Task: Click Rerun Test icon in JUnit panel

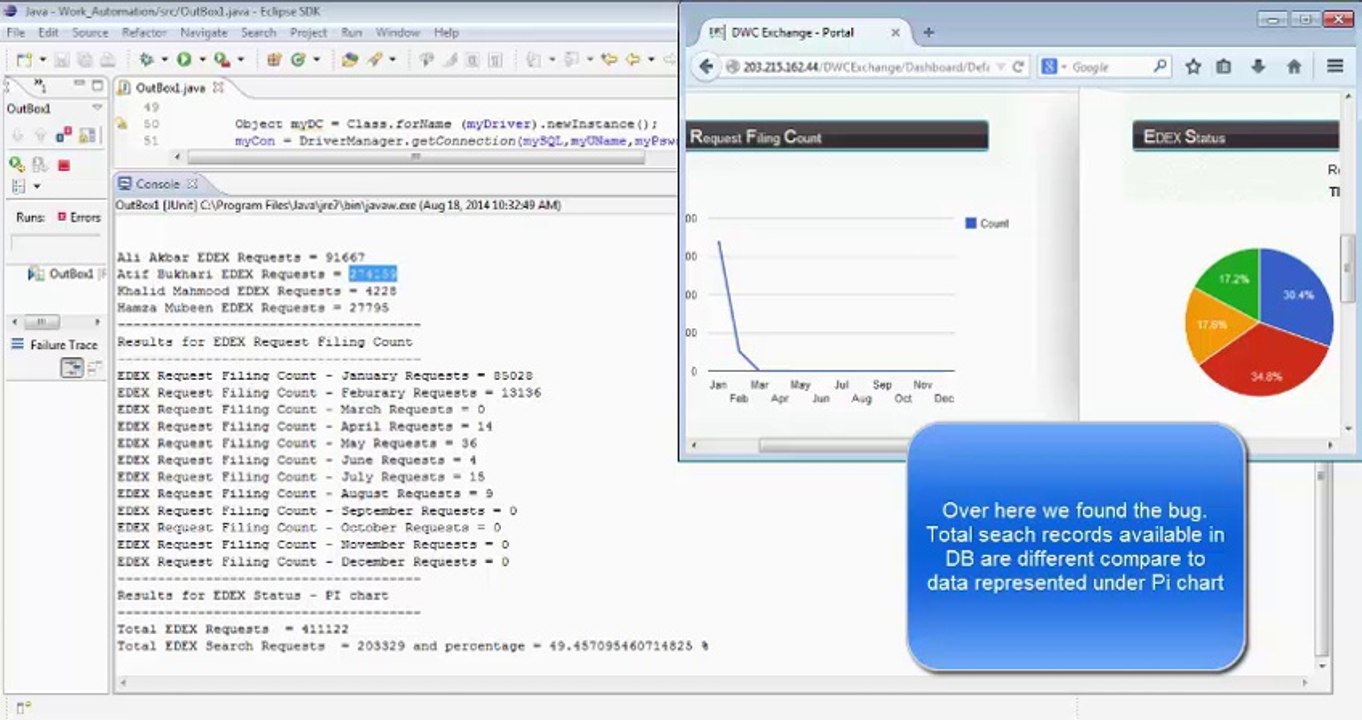Action: (x=16, y=164)
